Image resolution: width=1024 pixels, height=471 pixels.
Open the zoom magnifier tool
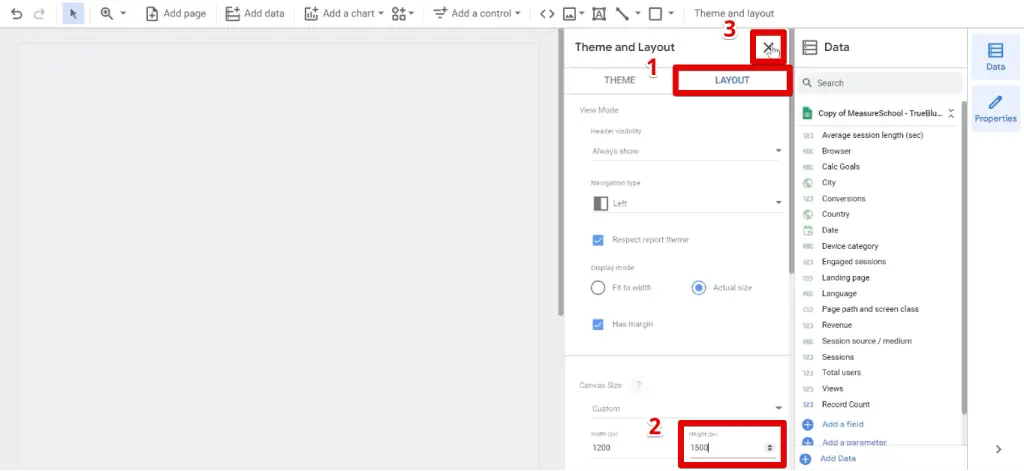coord(107,13)
